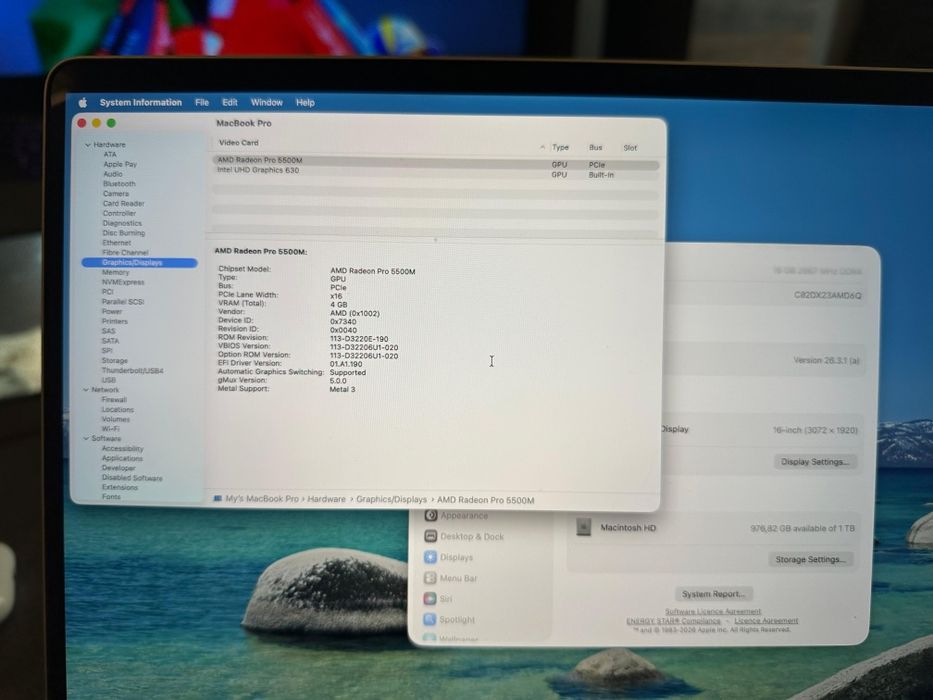
Task: Open the Licence Agreement link
Action: coord(766,621)
